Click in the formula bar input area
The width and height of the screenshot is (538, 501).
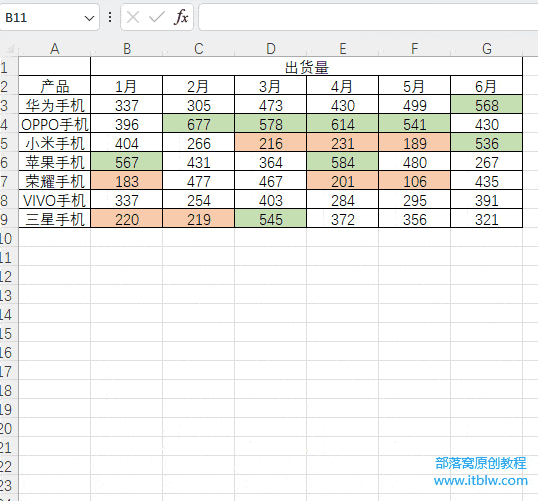pos(368,17)
